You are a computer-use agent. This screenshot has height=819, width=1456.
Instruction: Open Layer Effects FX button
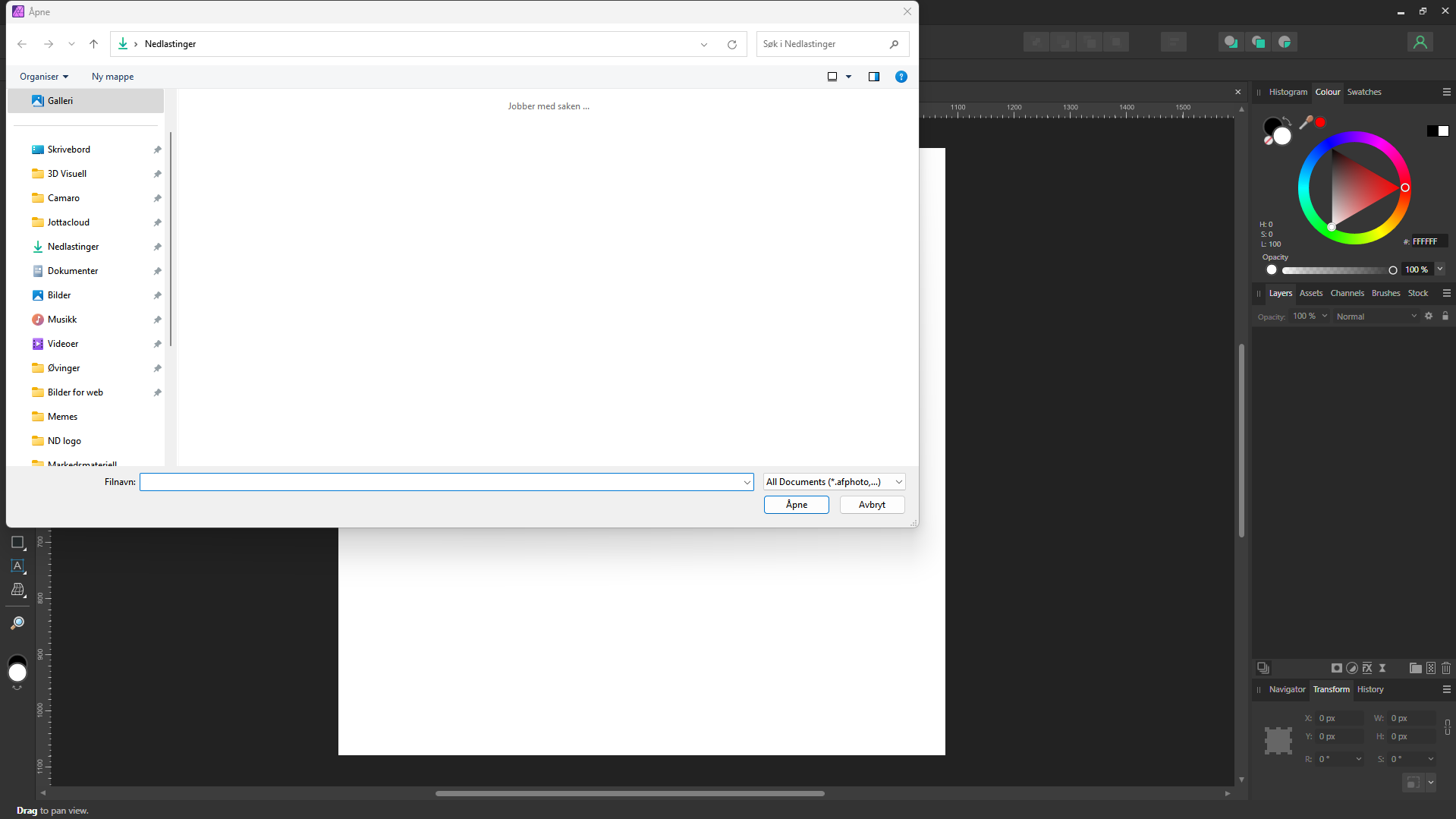(1367, 668)
